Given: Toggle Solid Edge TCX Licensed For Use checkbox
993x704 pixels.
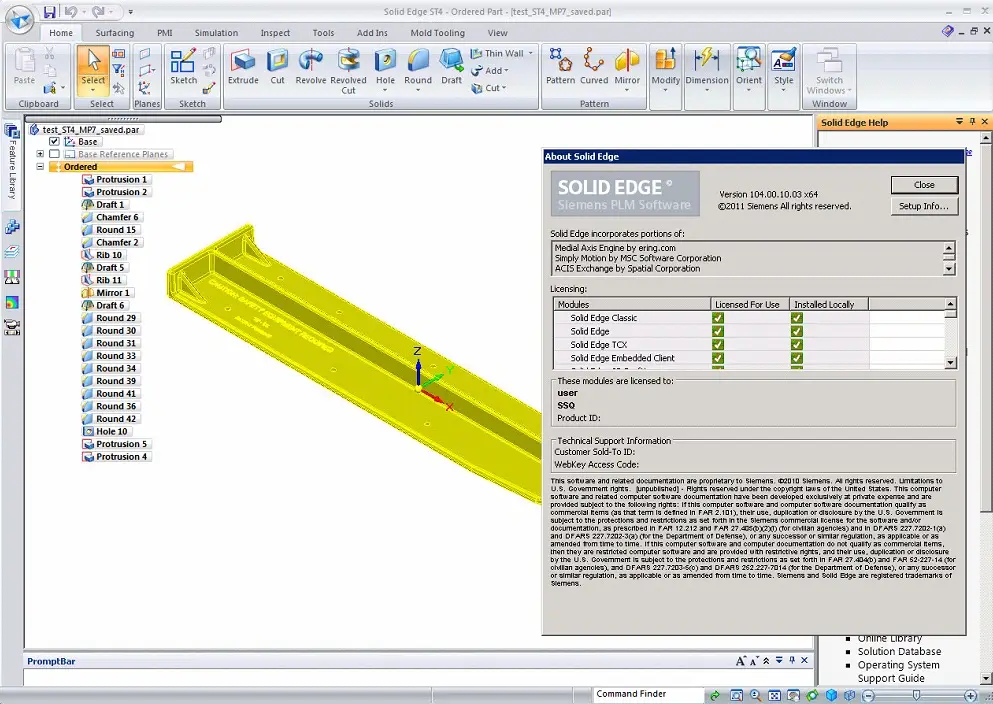Looking at the screenshot, I should 718,344.
